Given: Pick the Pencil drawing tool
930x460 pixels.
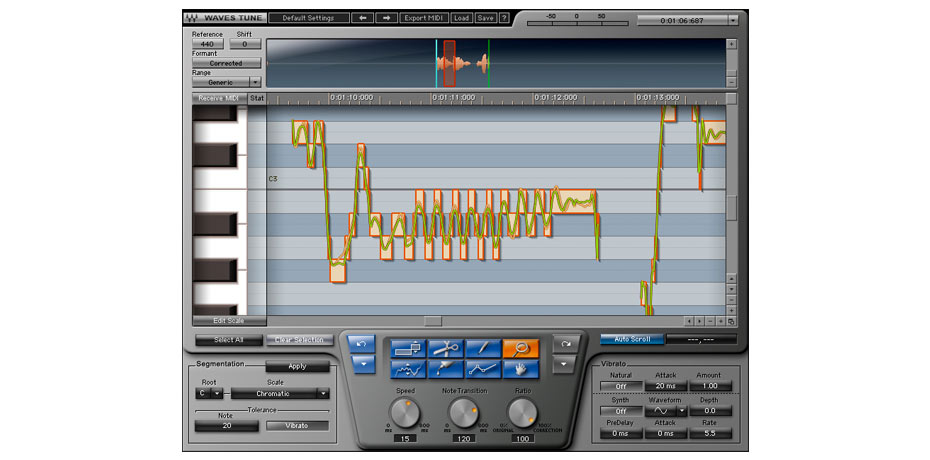Looking at the screenshot, I should [483, 349].
